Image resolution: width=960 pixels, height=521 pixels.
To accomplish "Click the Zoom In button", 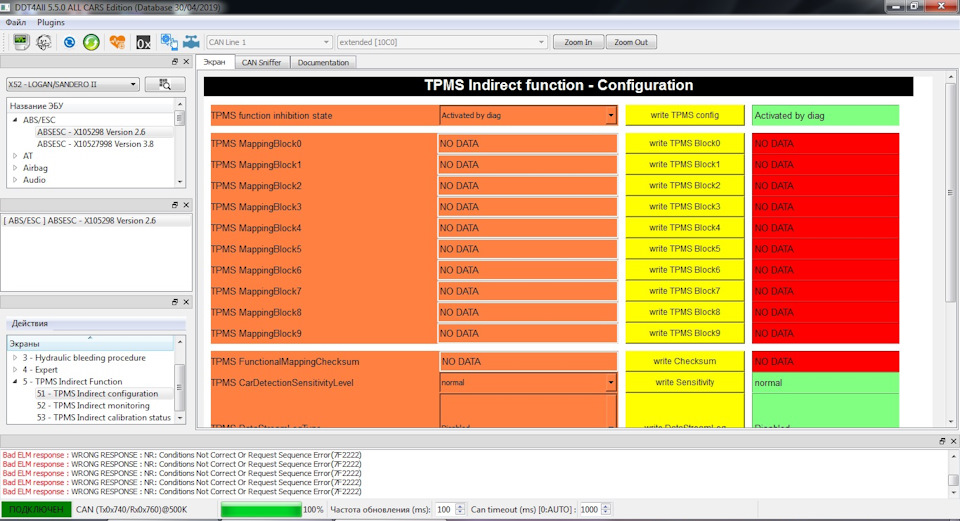I will pos(578,42).
